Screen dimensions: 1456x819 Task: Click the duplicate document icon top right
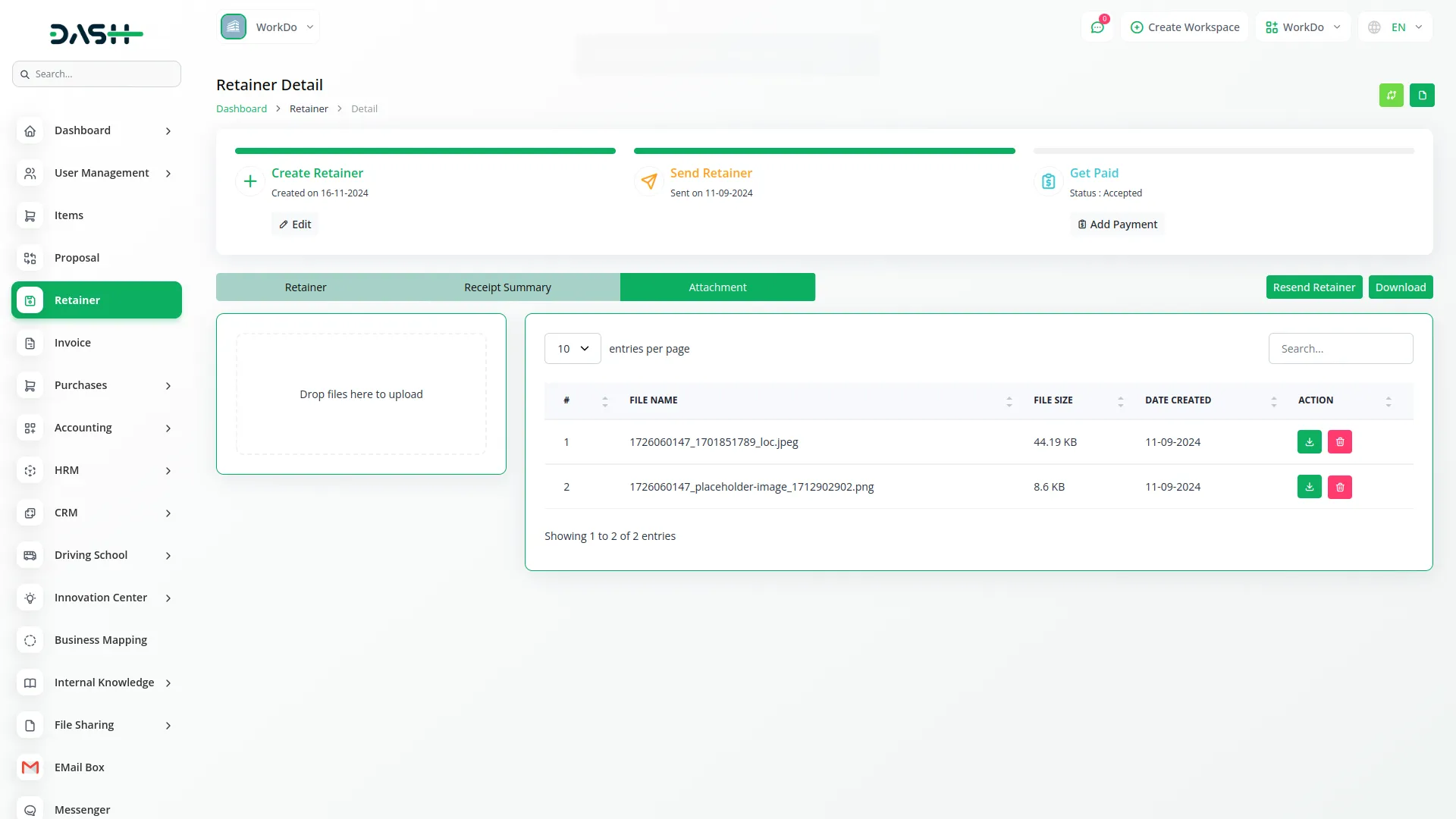pyautogui.click(x=1422, y=96)
